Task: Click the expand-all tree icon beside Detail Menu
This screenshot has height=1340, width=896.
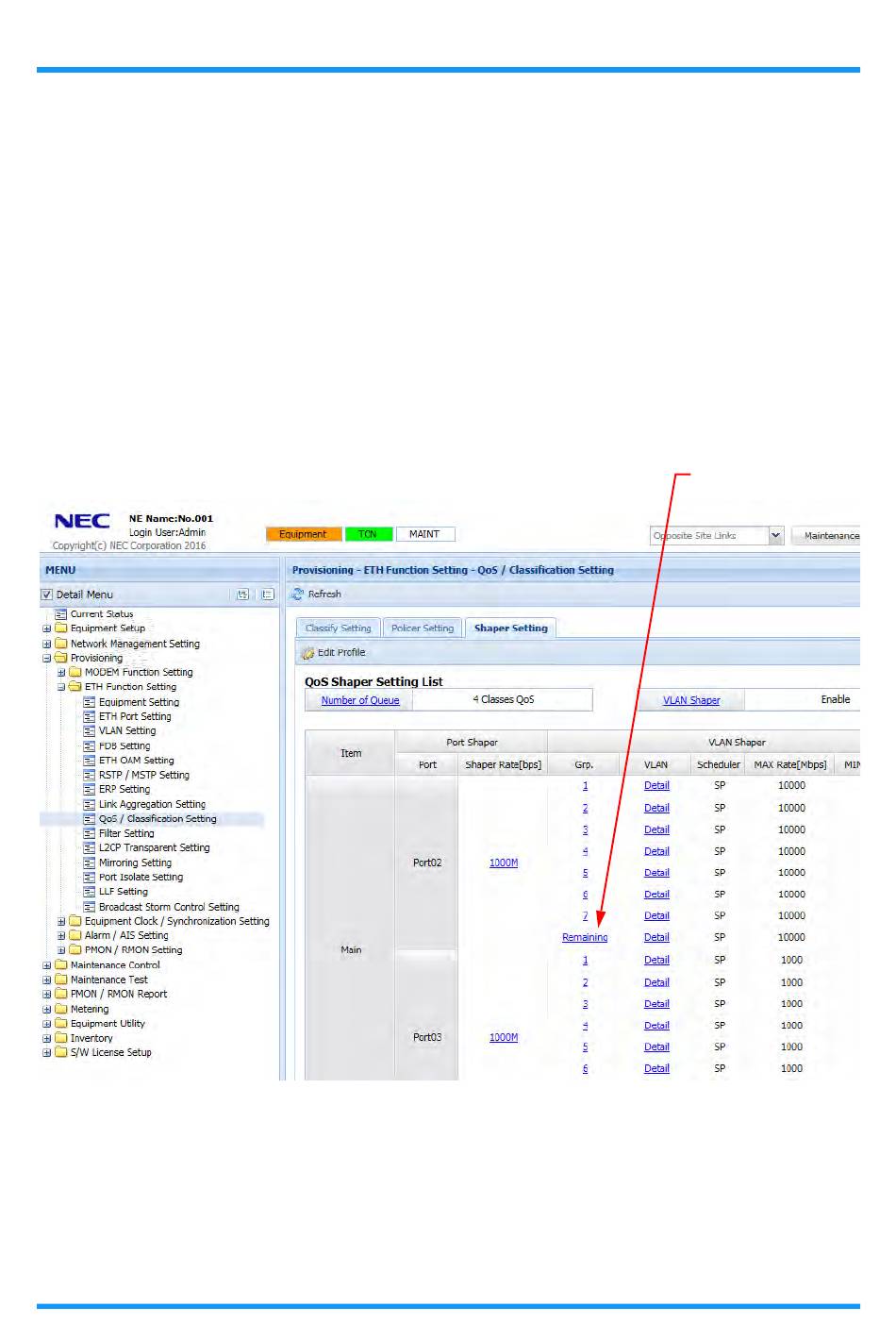Action: tap(243, 595)
